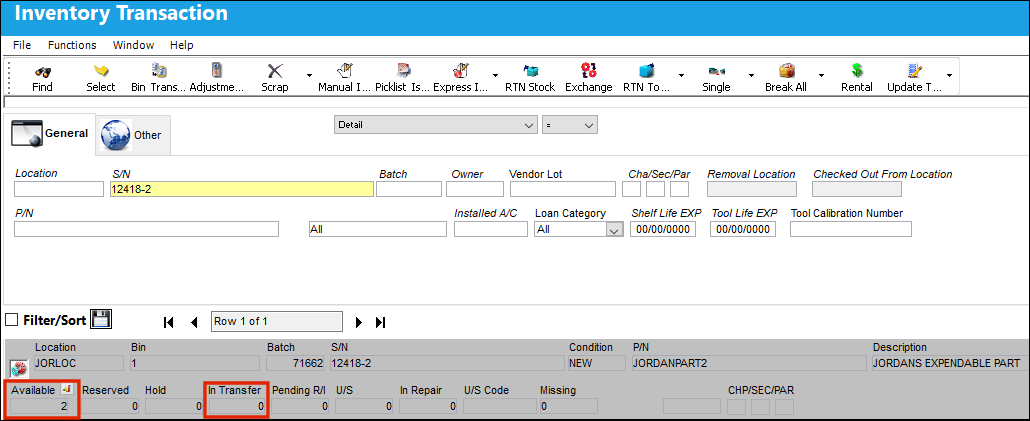Image resolution: width=1030 pixels, height=421 pixels.
Task: Click the Owner input field
Action: click(x=475, y=189)
